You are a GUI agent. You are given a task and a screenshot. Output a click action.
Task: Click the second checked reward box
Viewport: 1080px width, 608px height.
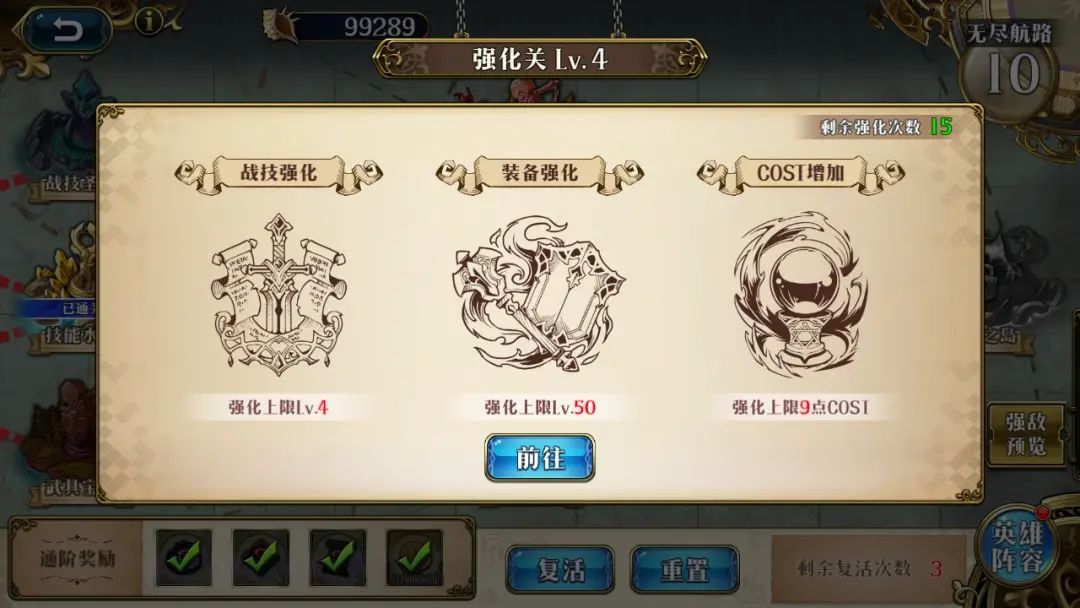pos(260,558)
